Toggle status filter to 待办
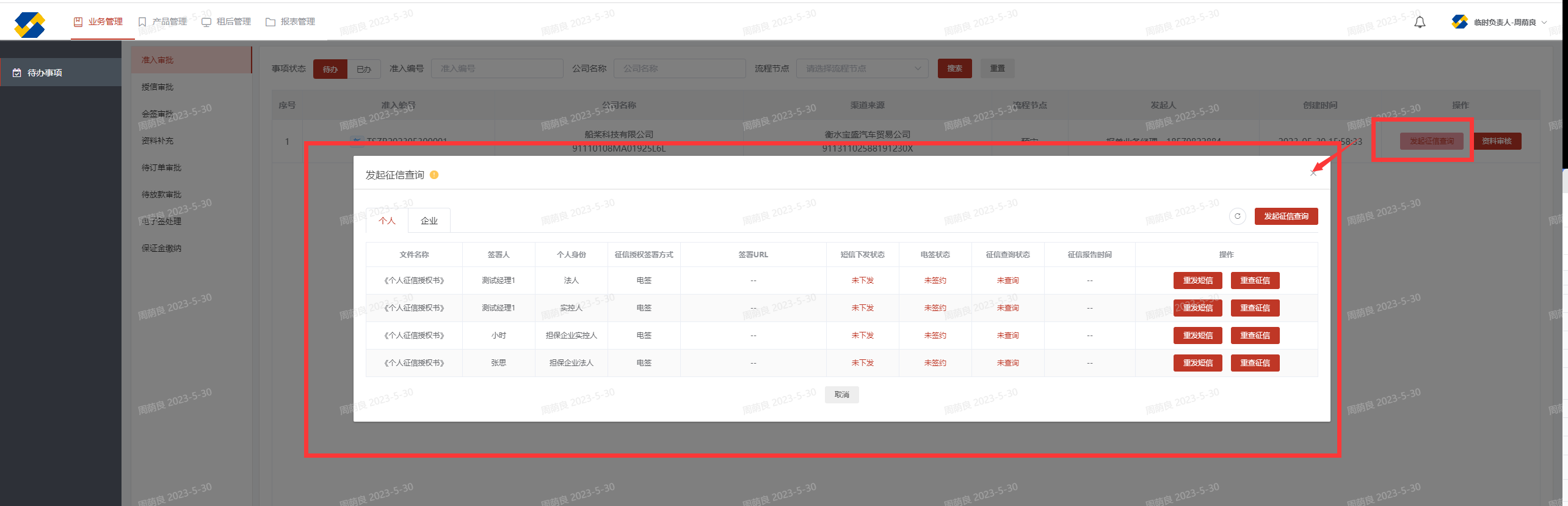 coord(330,69)
